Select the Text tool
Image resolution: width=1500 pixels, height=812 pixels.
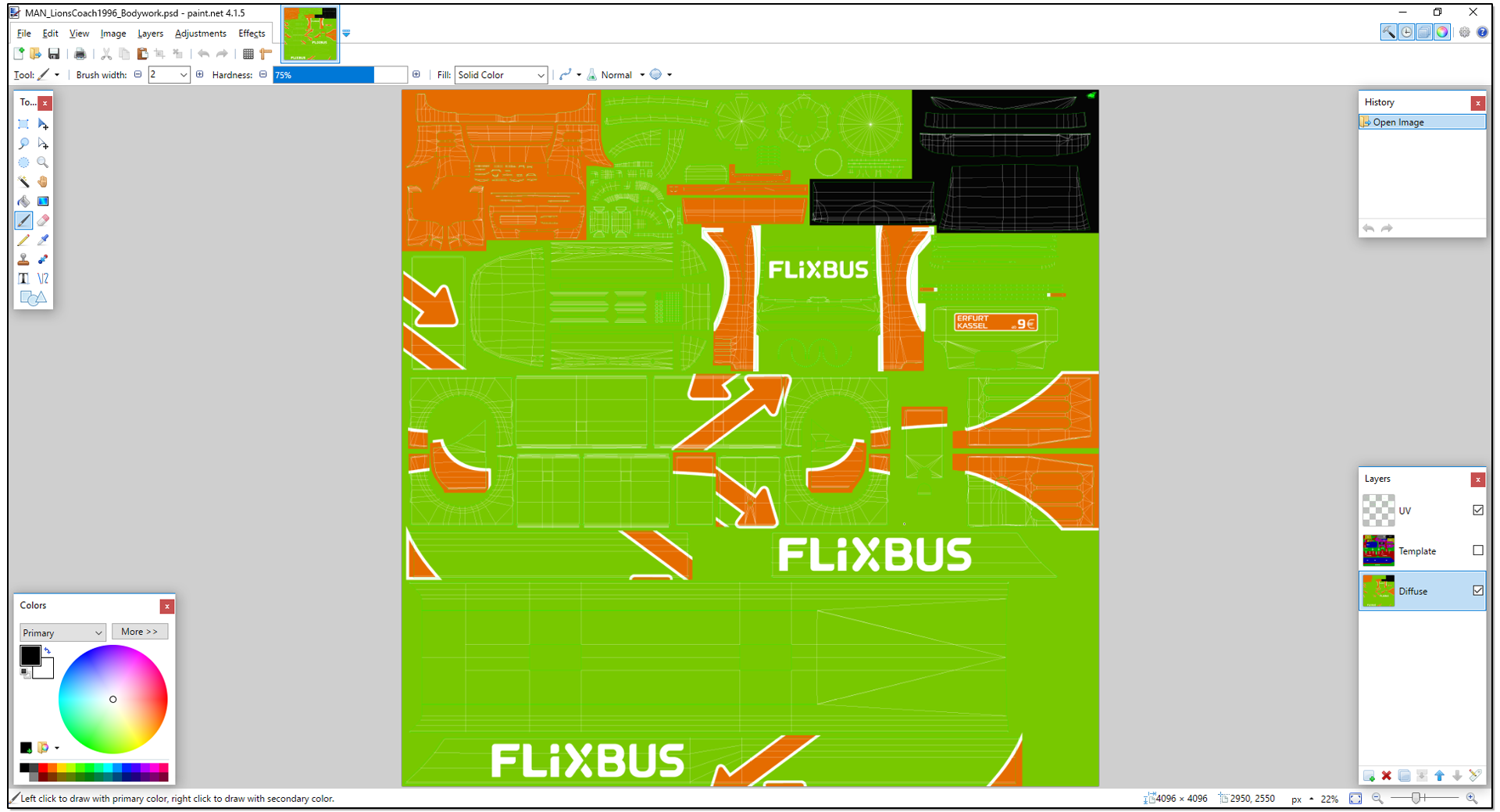pos(23,278)
